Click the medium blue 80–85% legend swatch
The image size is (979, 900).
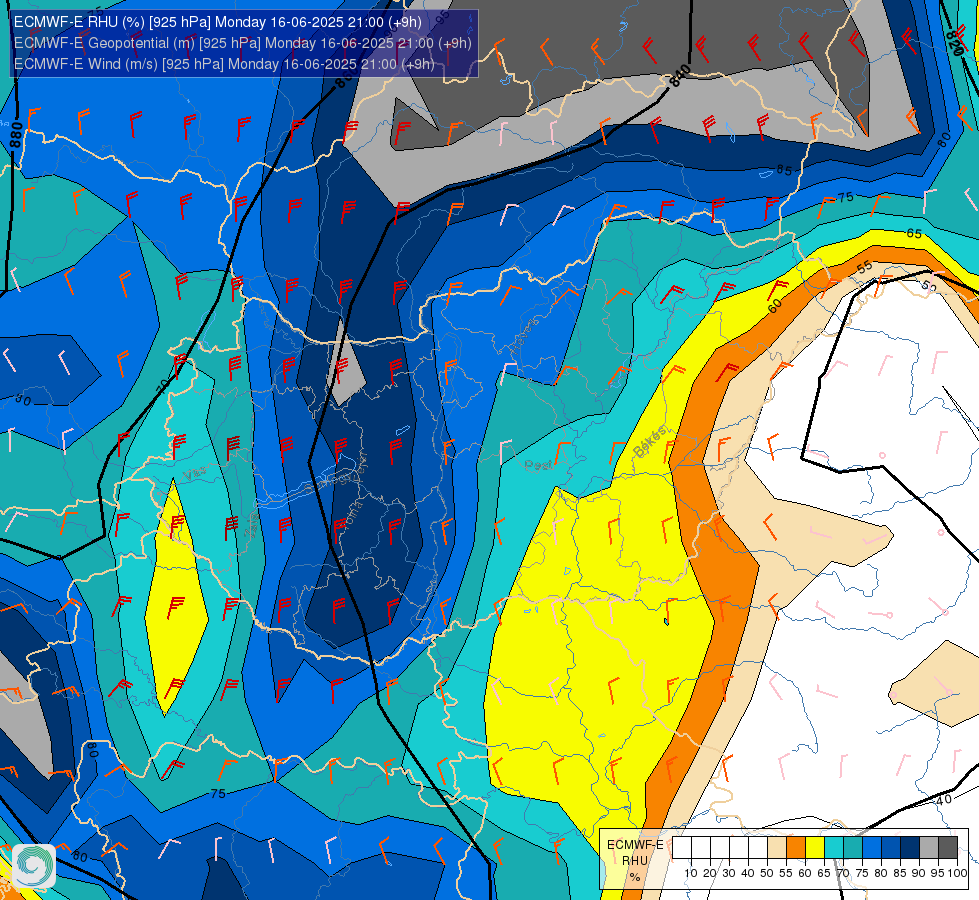pos(891,848)
